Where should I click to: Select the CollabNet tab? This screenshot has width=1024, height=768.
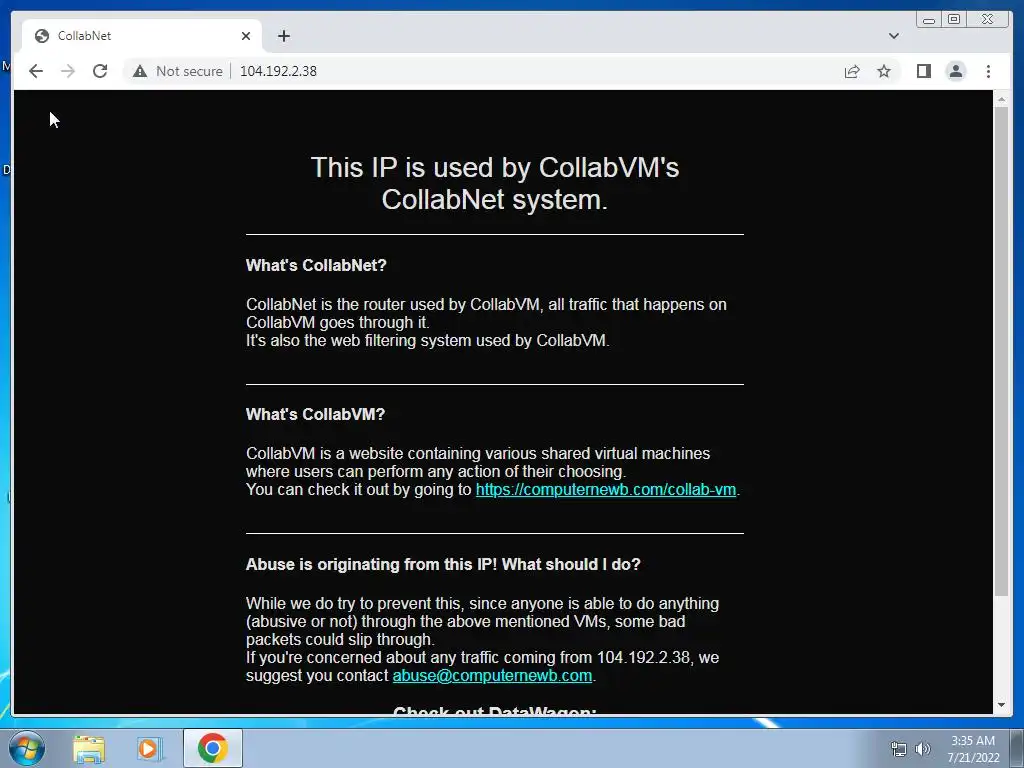[142, 36]
